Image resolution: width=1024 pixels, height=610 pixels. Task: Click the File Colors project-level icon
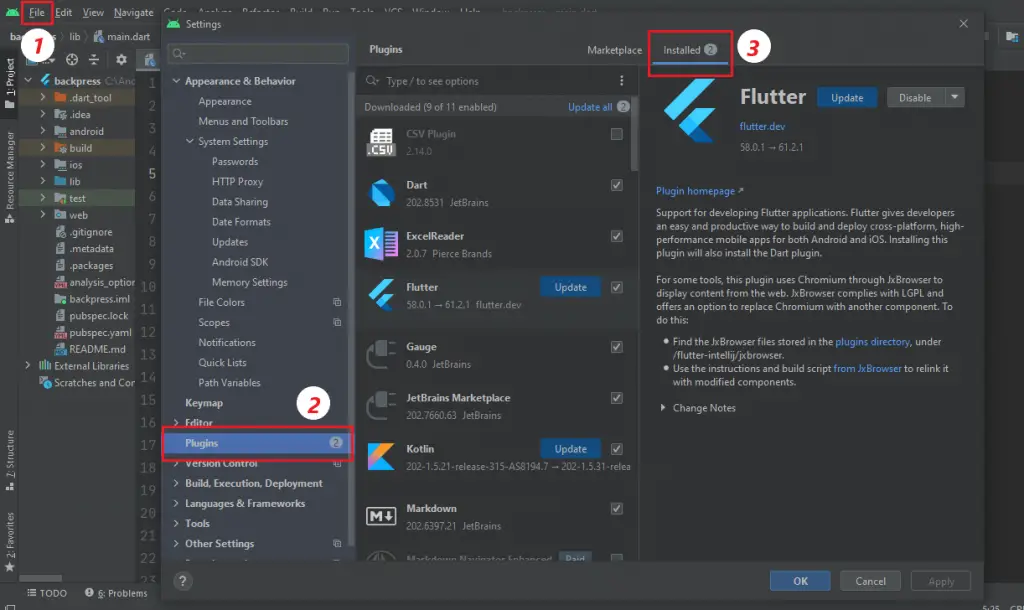[337, 302]
